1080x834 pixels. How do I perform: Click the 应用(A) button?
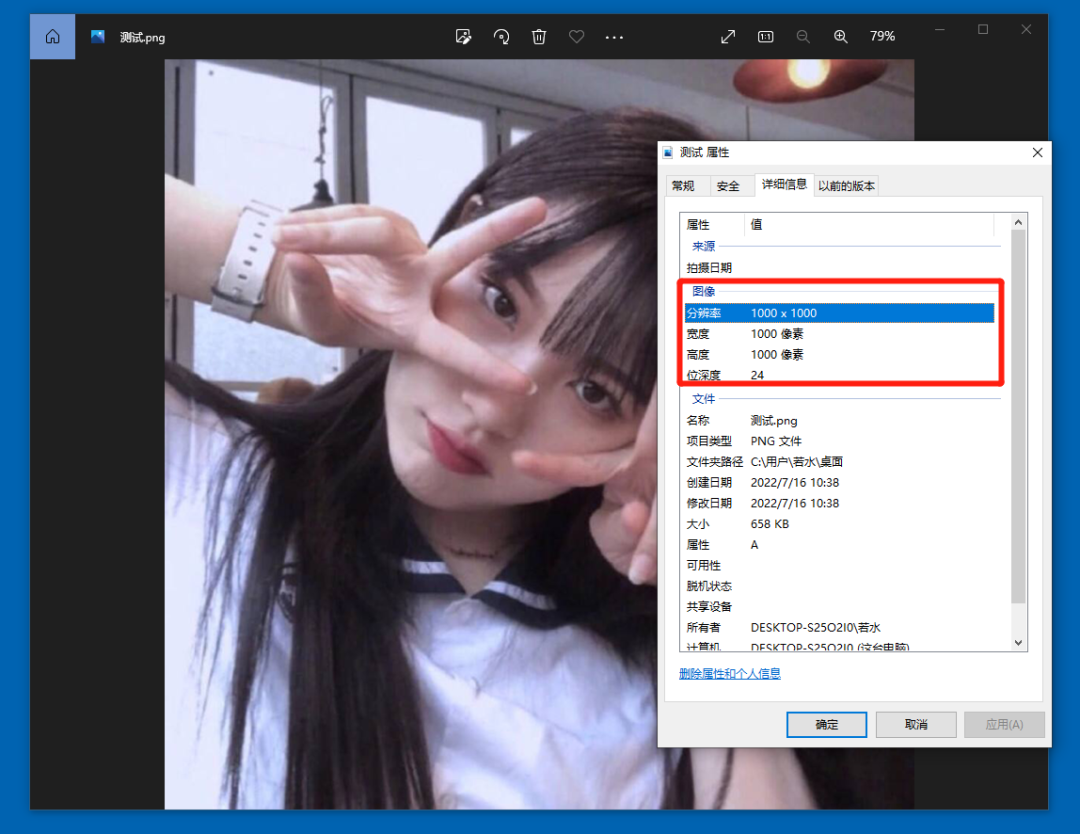tap(1004, 724)
